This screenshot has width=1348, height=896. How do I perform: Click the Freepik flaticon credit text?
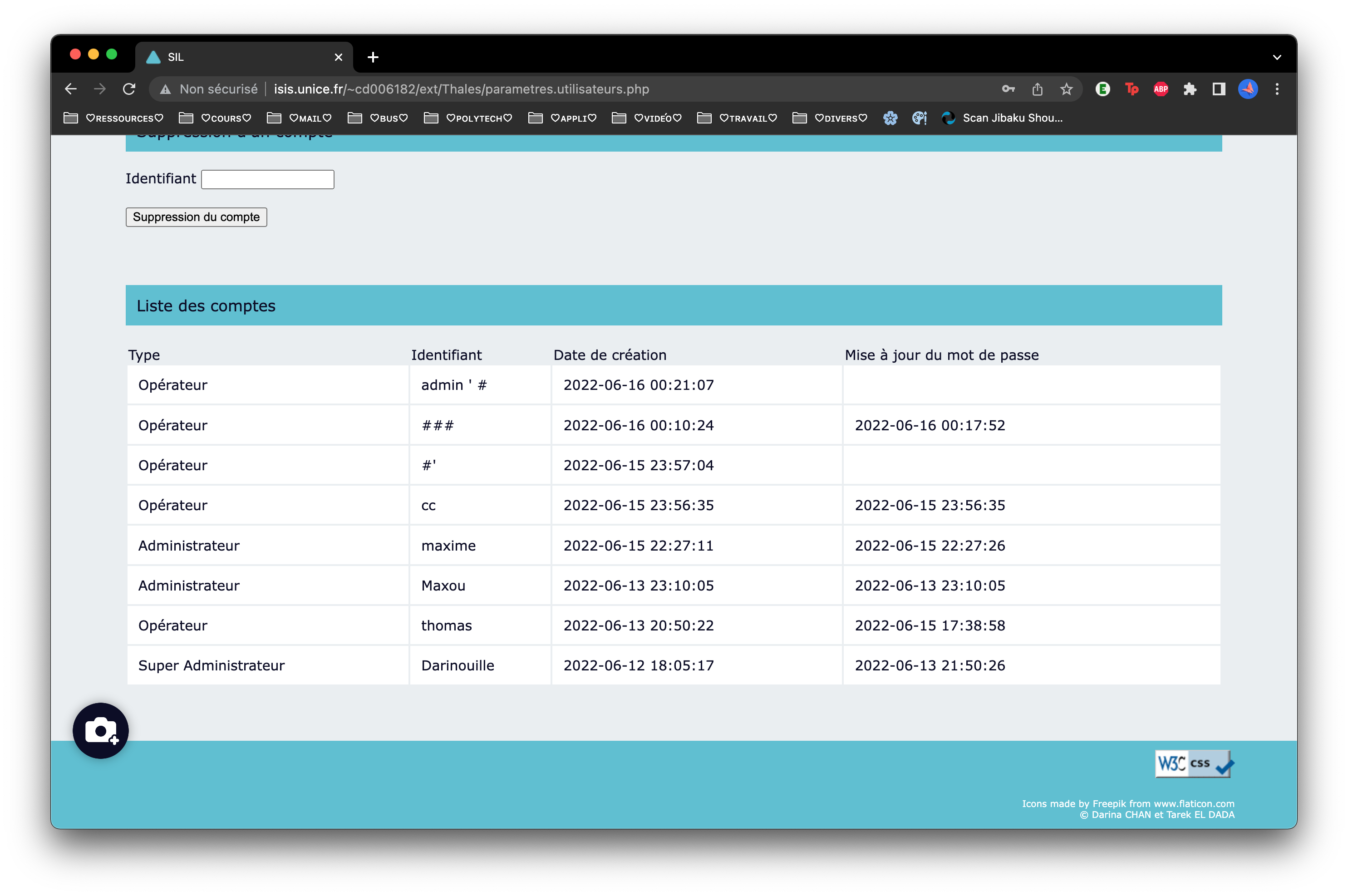point(1128,804)
